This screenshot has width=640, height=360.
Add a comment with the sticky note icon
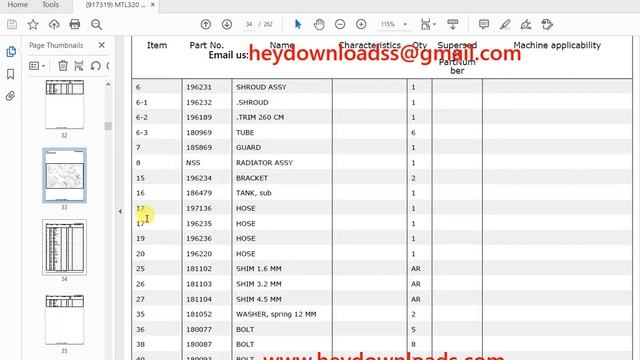point(484,24)
